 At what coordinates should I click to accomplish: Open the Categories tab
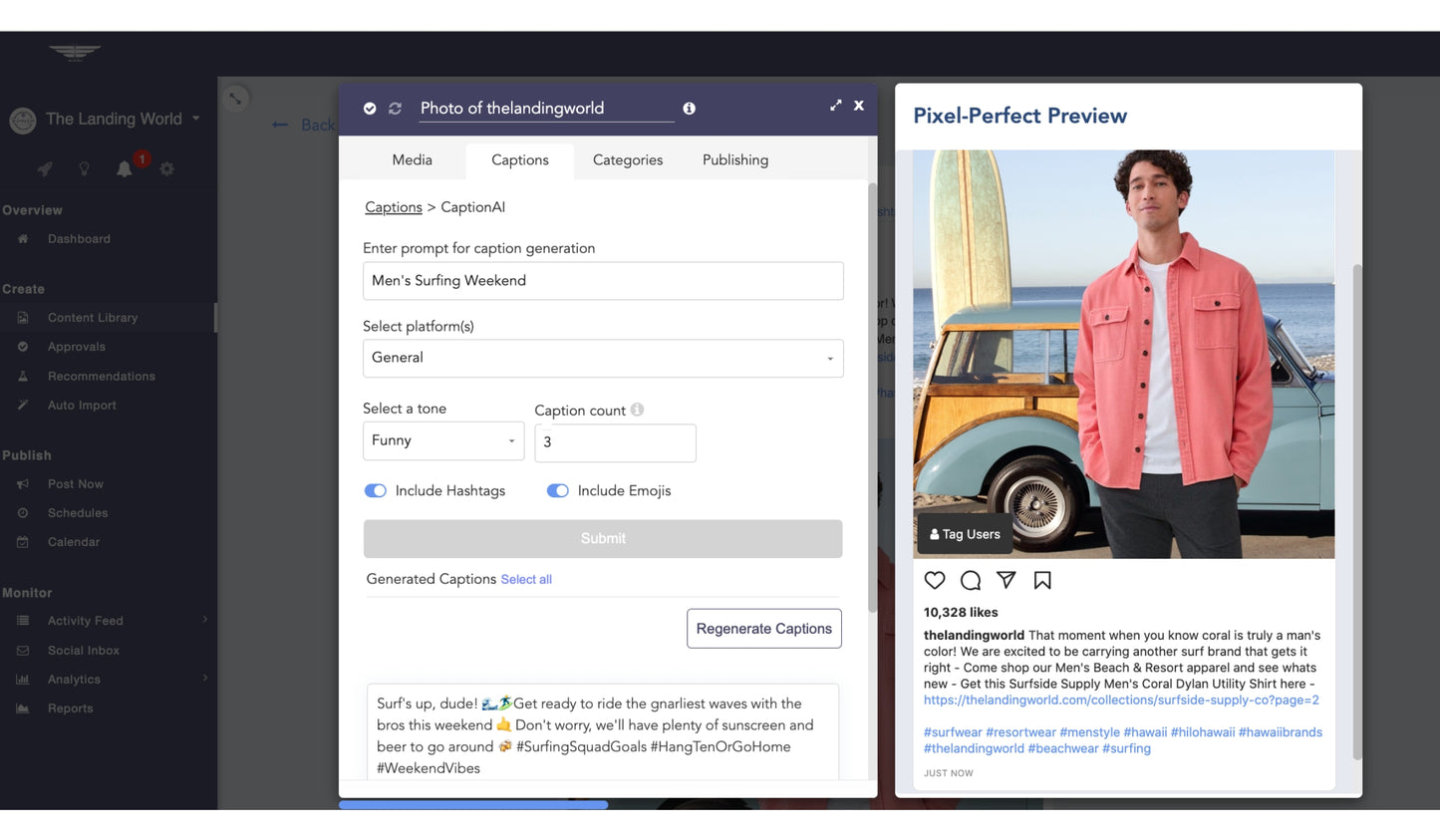(627, 159)
